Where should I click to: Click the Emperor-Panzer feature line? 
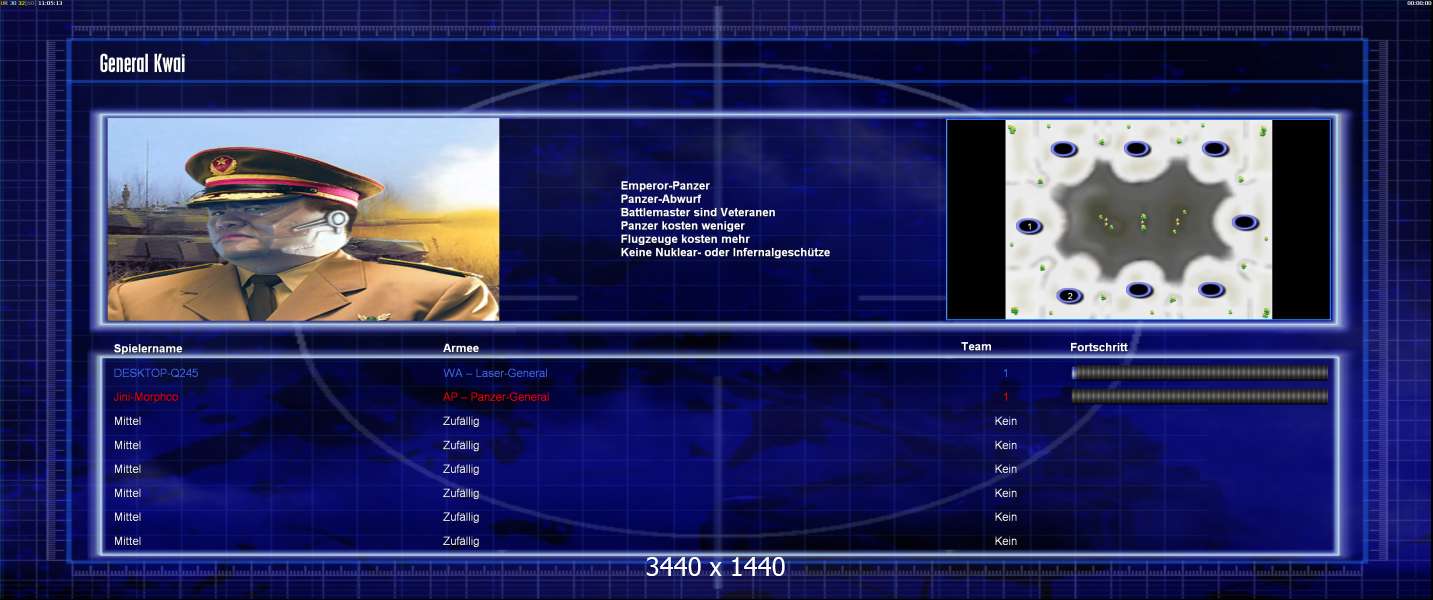coord(665,186)
